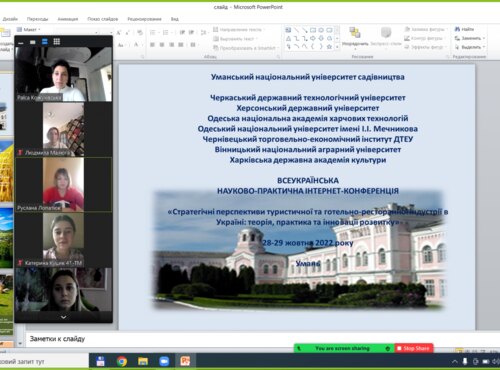Open the Вид ribbon tab
The width and height of the screenshot is (500, 370).
175,19
